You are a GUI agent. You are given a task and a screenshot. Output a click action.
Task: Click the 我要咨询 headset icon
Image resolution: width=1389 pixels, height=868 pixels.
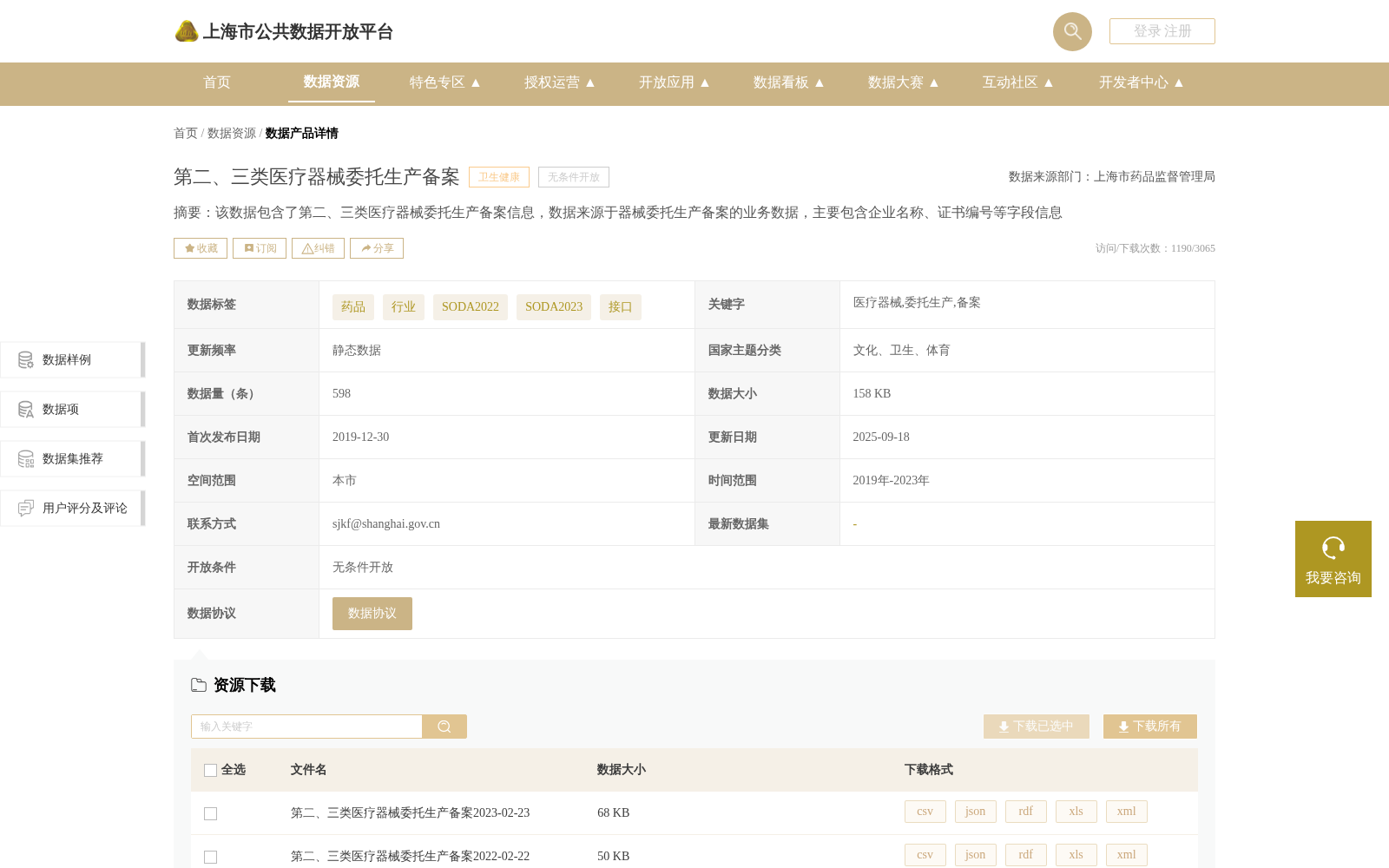pyautogui.click(x=1333, y=548)
